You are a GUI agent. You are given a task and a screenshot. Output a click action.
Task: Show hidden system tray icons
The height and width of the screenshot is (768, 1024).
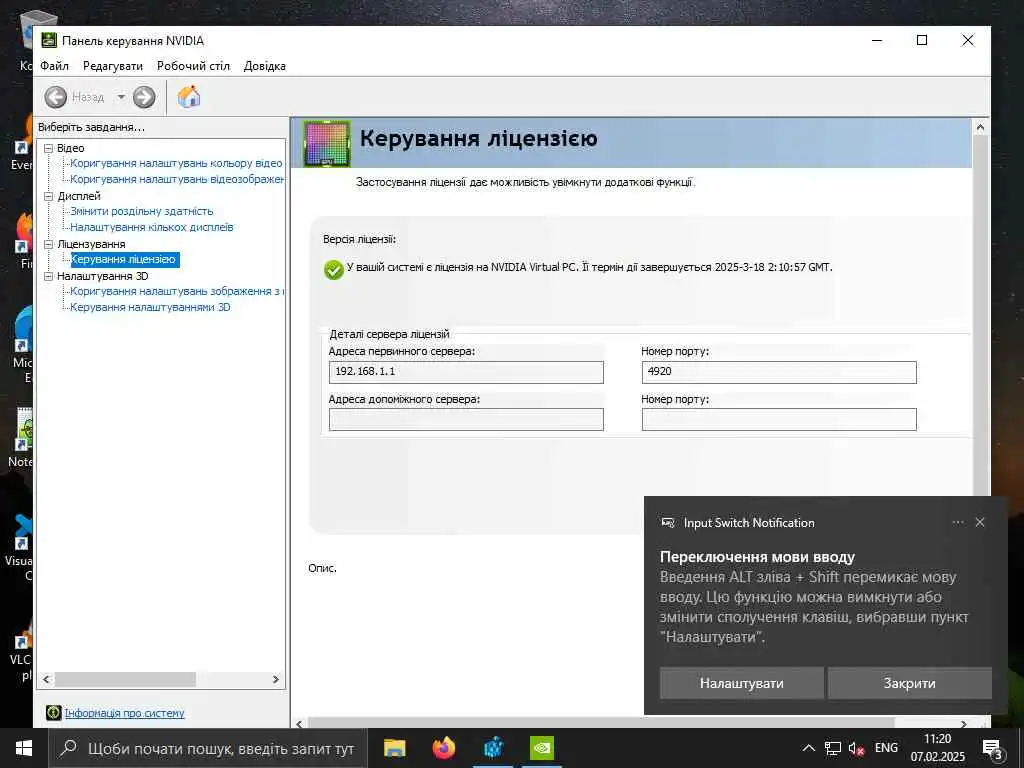808,748
